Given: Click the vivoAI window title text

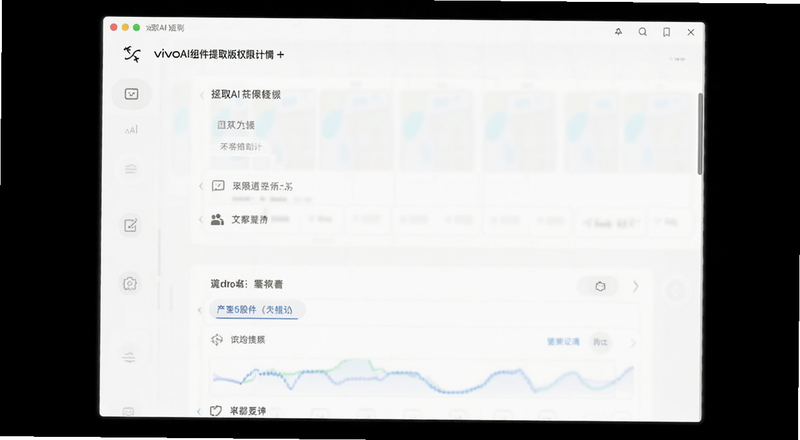Looking at the screenshot, I should point(214,55).
